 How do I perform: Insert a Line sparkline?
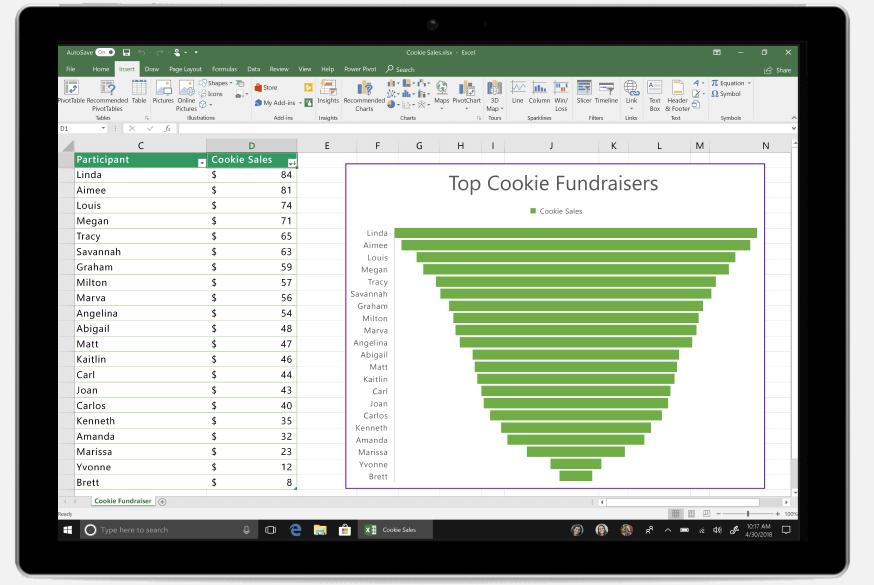coord(518,92)
